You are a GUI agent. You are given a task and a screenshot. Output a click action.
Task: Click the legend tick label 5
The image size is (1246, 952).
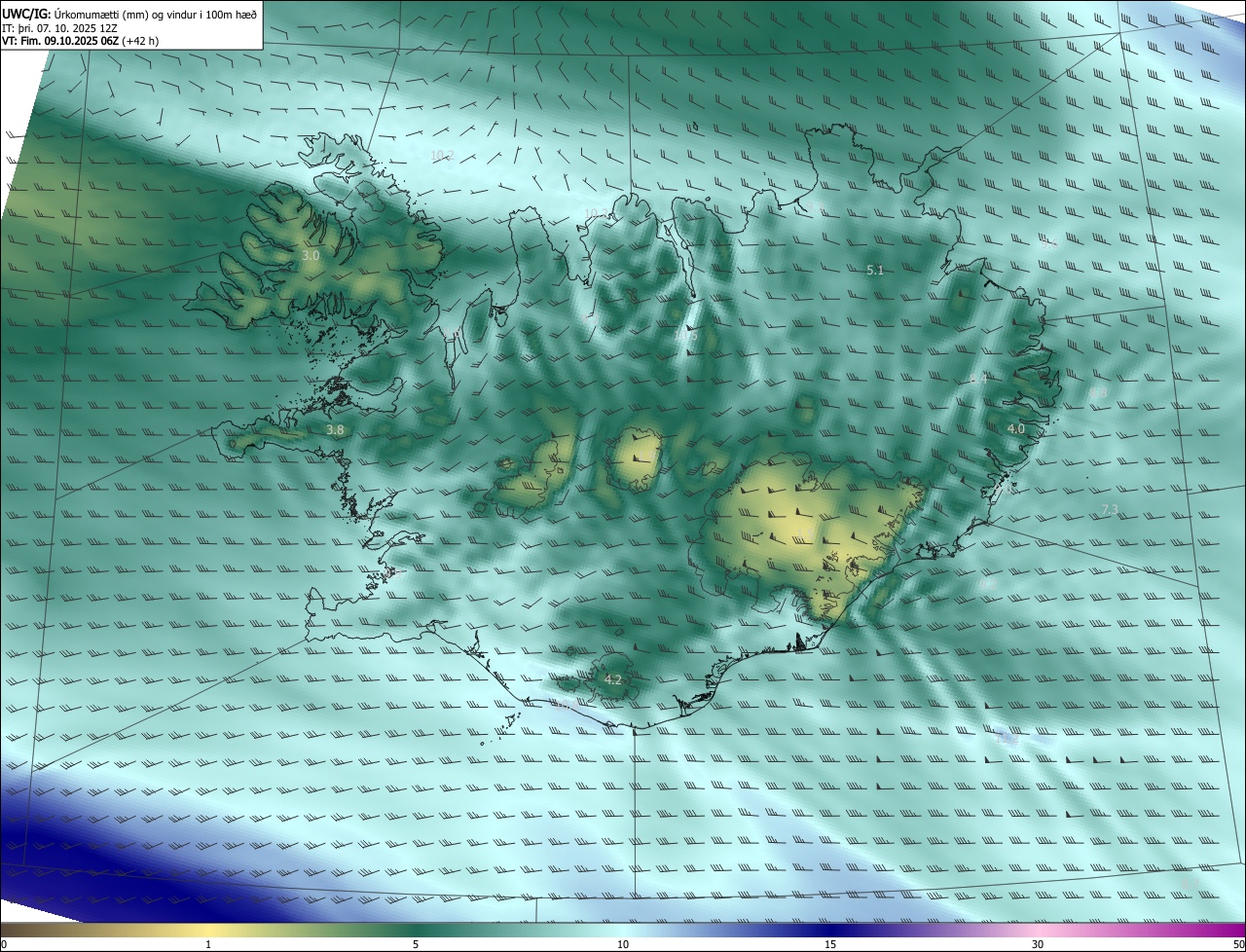click(x=416, y=944)
